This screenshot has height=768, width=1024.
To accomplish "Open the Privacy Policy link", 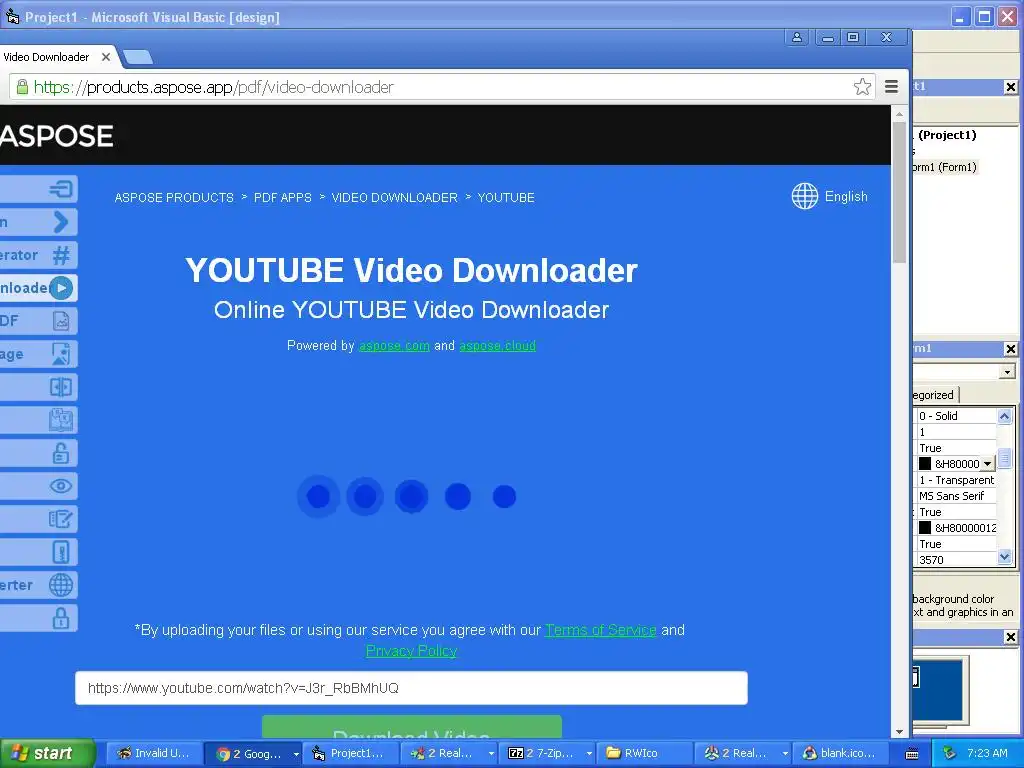I will 411,651.
